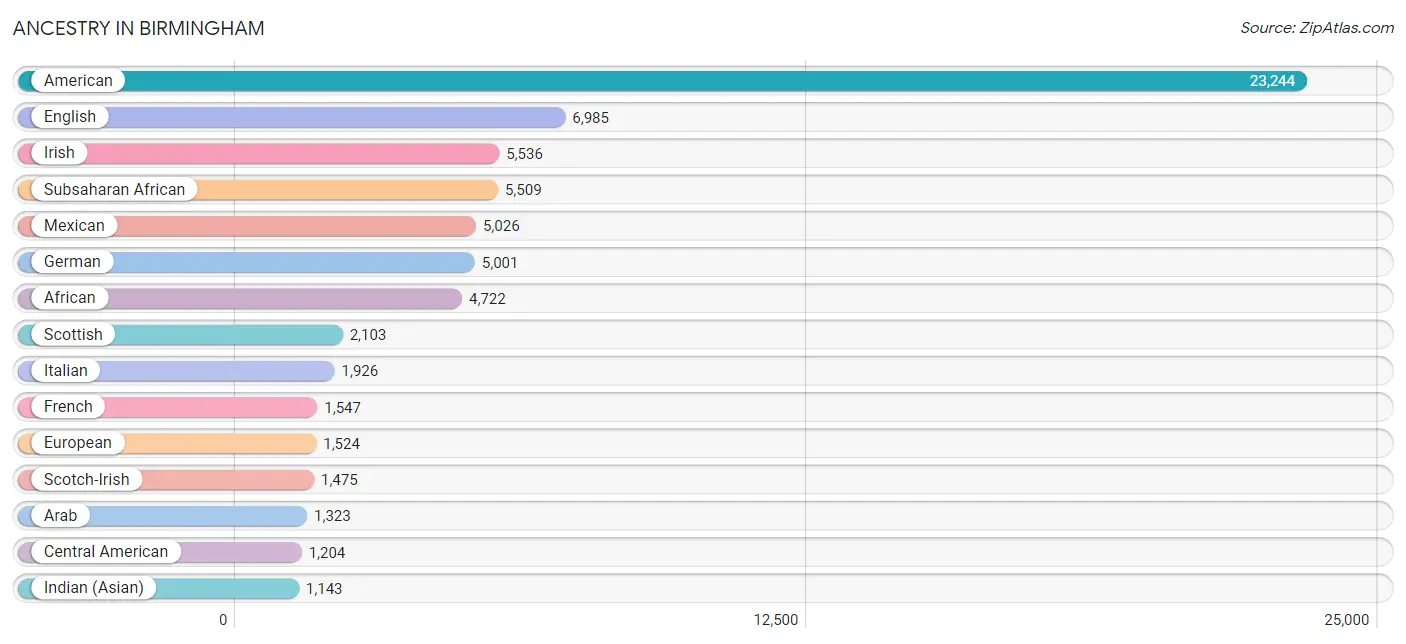The width and height of the screenshot is (1406, 644).
Task: Select the Scottish teal bar
Action: click(x=180, y=335)
